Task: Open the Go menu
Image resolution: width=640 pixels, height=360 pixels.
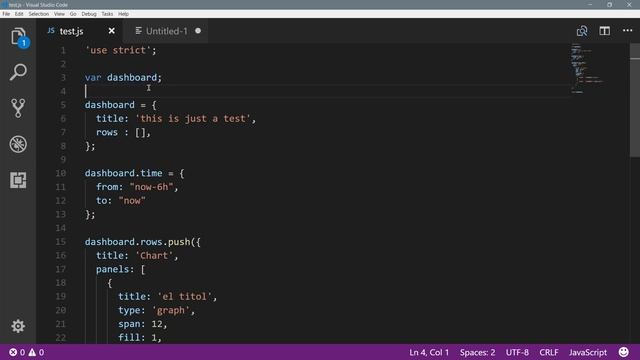Action: pos(73,14)
